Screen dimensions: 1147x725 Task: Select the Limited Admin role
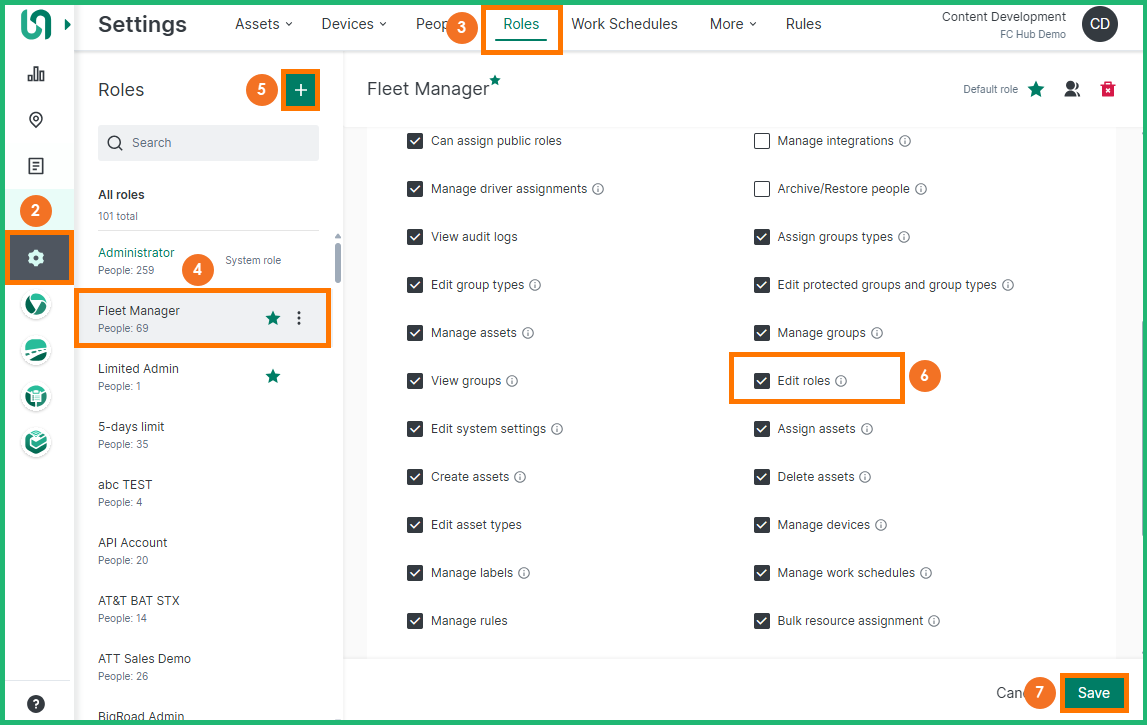click(x=138, y=376)
